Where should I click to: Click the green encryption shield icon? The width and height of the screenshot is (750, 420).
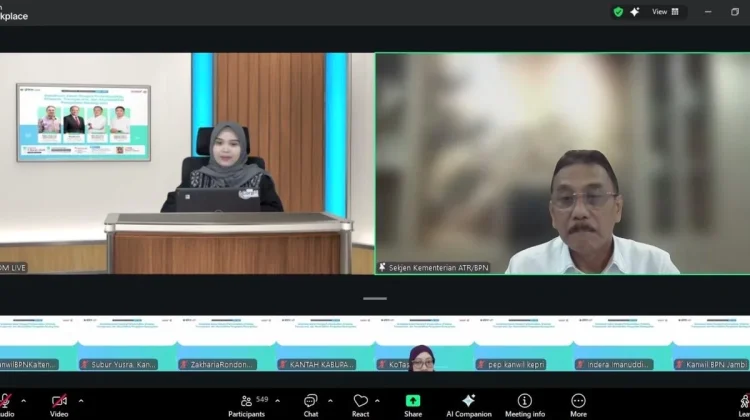coord(618,12)
